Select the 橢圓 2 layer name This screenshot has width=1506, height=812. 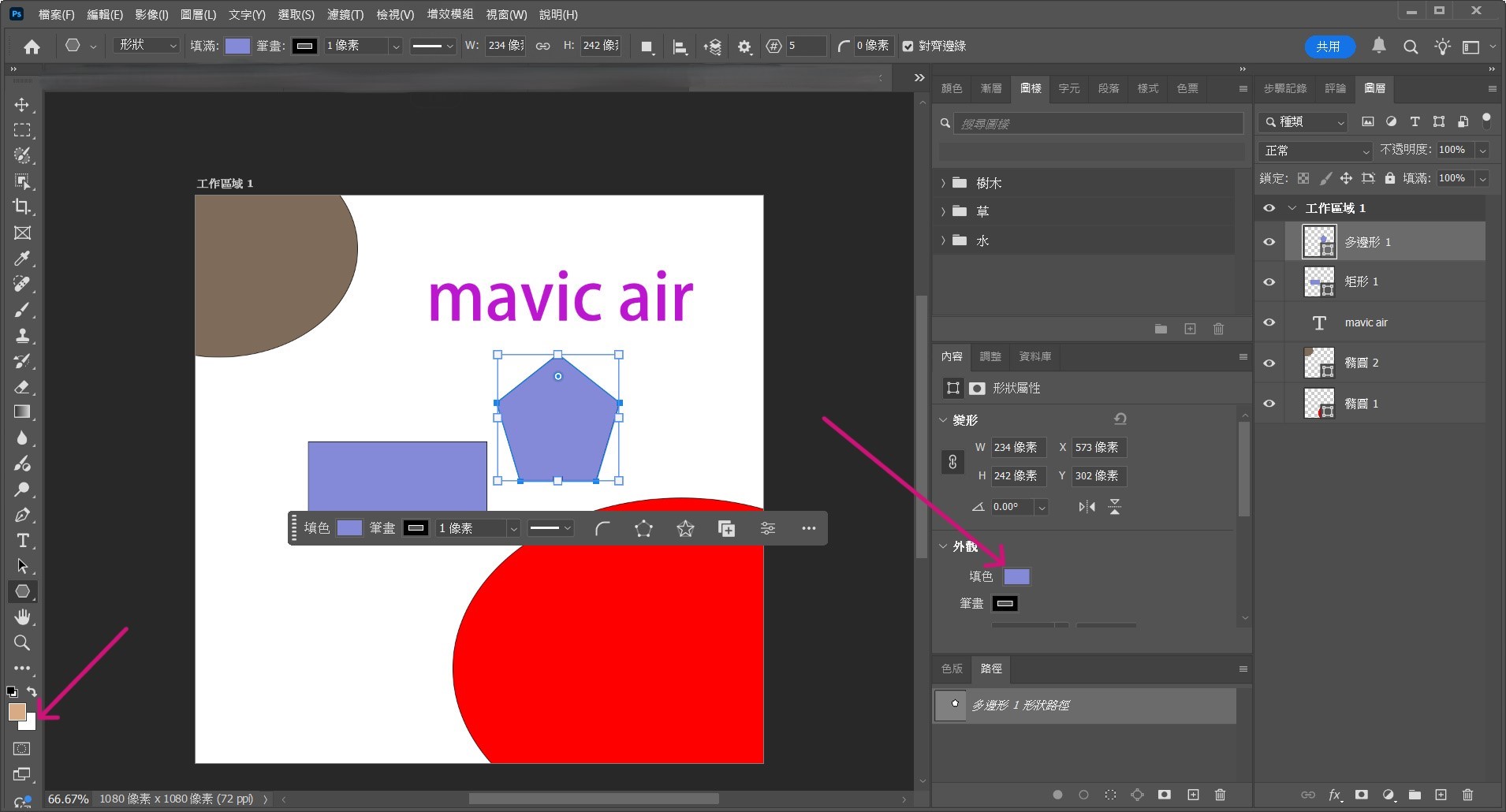pos(1362,363)
